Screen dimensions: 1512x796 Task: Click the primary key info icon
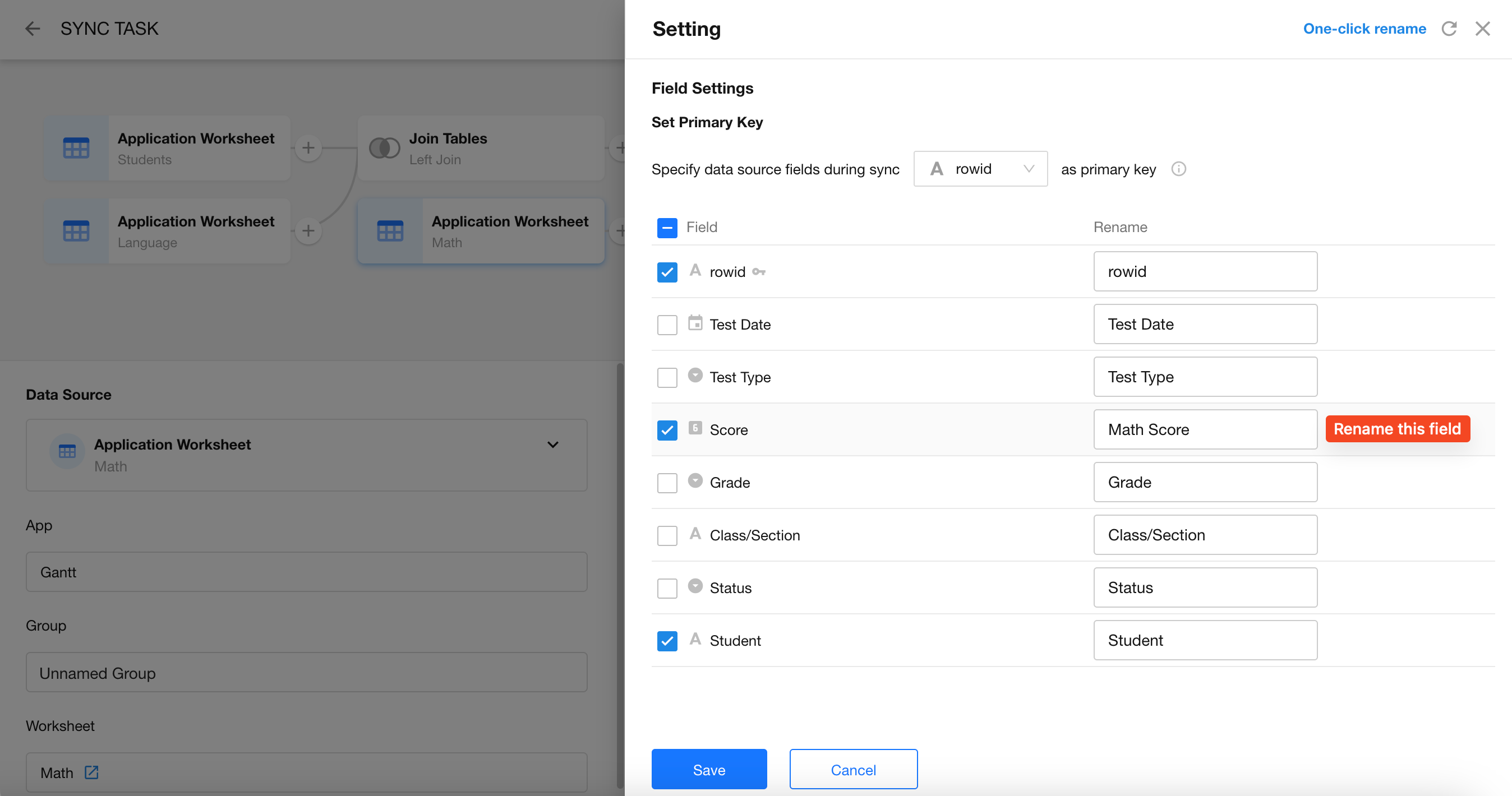1178,169
